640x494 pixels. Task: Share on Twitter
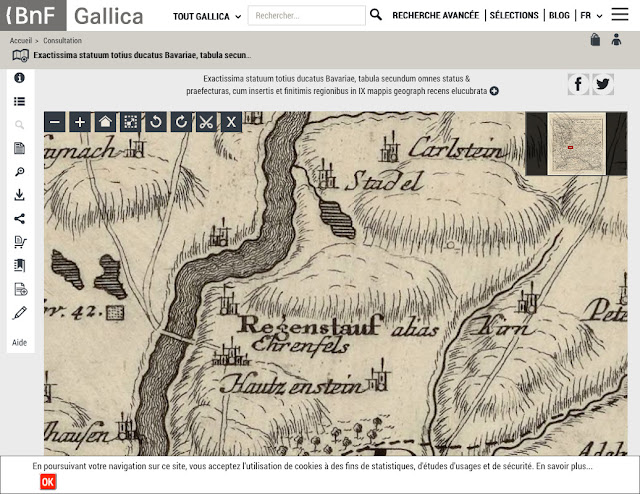pos(603,84)
